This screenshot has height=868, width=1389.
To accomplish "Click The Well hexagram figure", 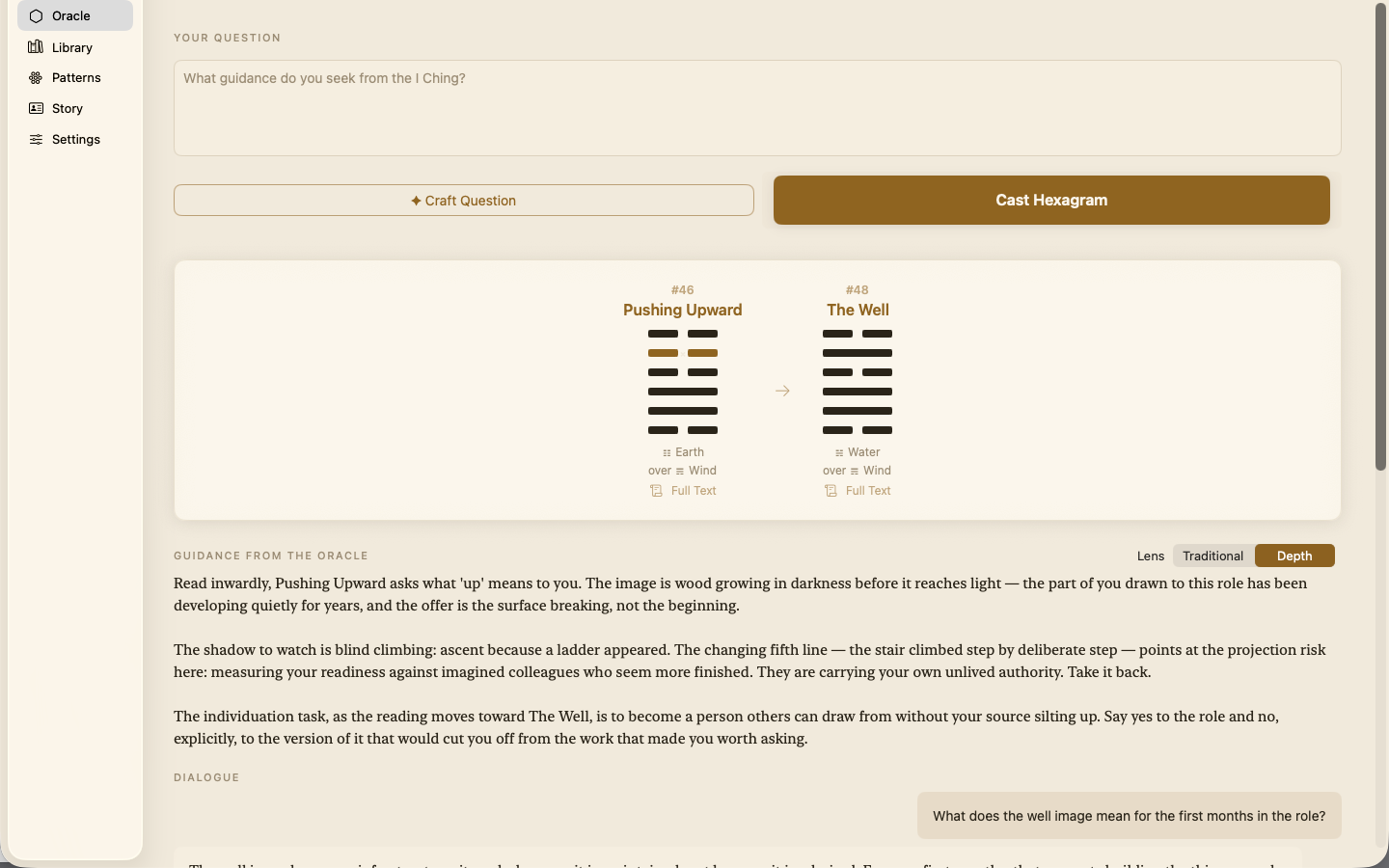I will click(858, 382).
